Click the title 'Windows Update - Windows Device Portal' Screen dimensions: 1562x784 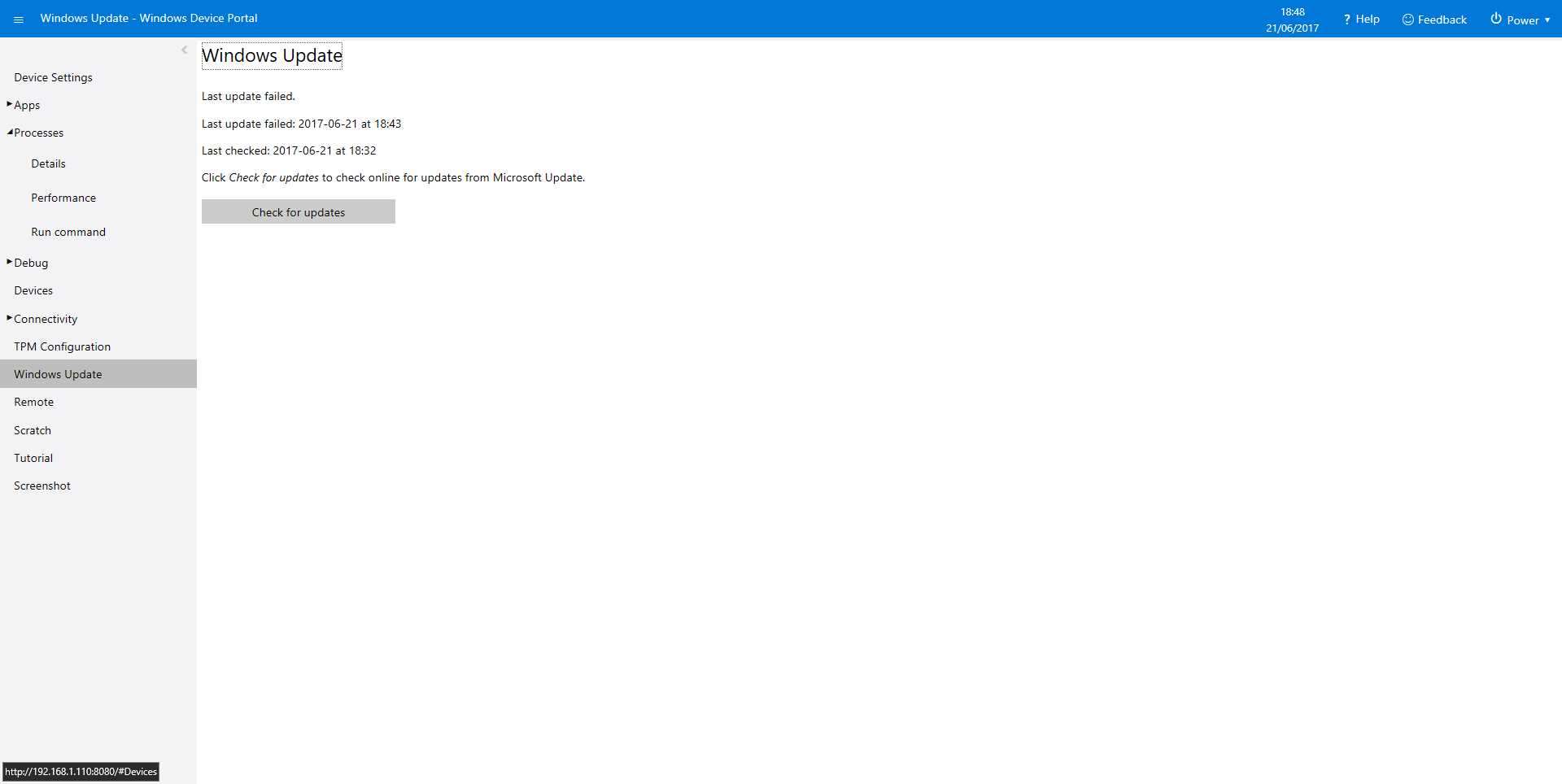coord(149,18)
